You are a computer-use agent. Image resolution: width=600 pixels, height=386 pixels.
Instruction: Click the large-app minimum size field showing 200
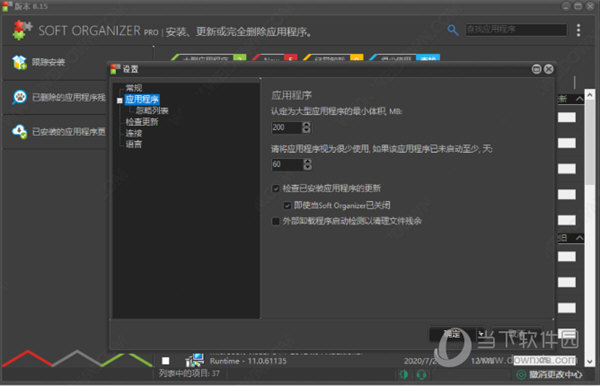click(287, 127)
